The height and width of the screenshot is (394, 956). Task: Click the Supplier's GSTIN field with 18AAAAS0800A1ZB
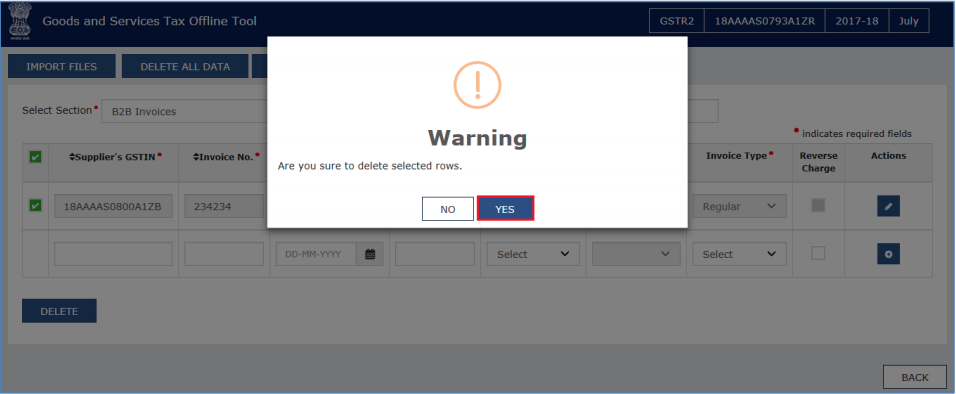coord(113,206)
